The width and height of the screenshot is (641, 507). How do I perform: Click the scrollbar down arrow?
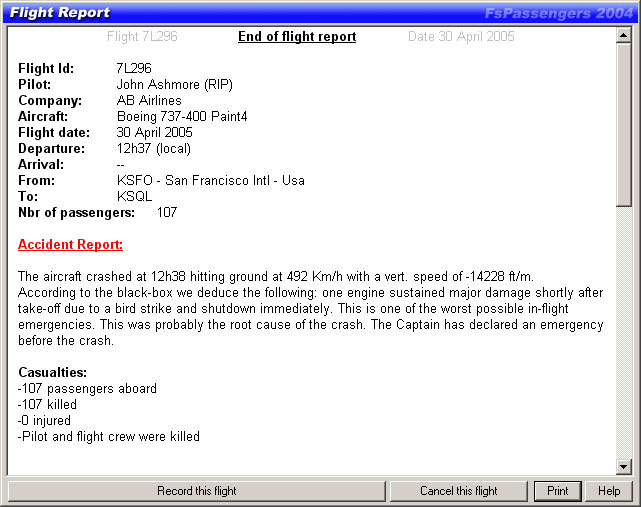[624, 467]
